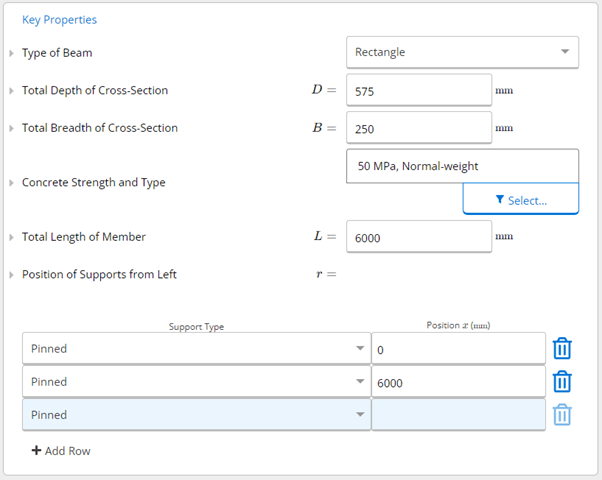Click the breadth B input showing 250
This screenshot has height=480, width=602.
pyautogui.click(x=419, y=127)
